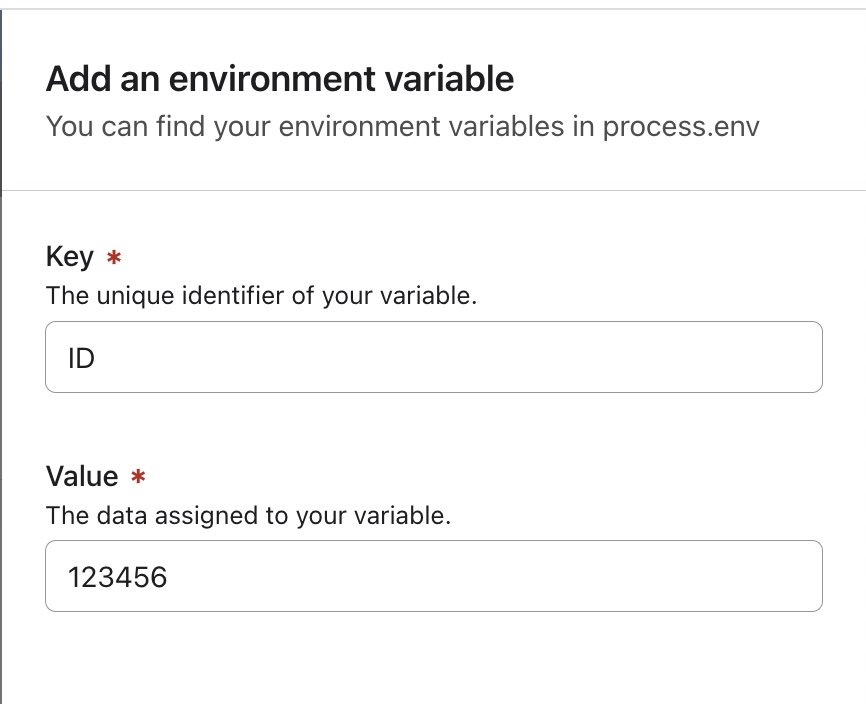Click the process.env description text
866x704 pixels.
[x=400, y=127]
